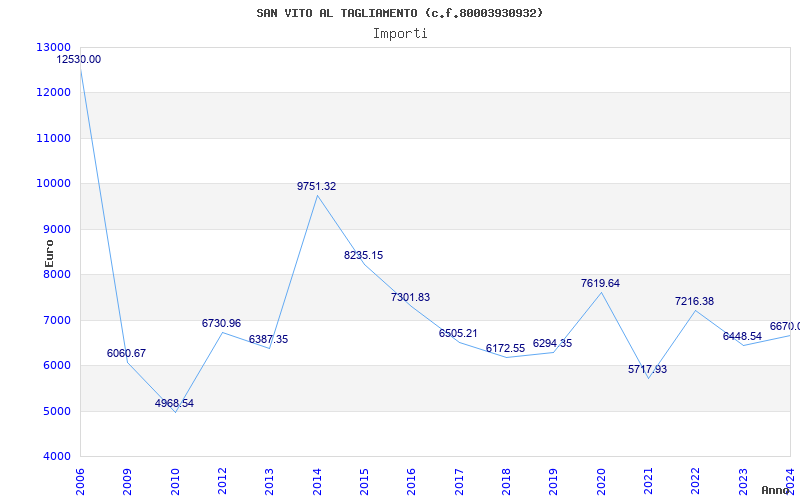The height and width of the screenshot is (500, 800).
Task: Click the 6172.55 value label
Action: pos(506,348)
